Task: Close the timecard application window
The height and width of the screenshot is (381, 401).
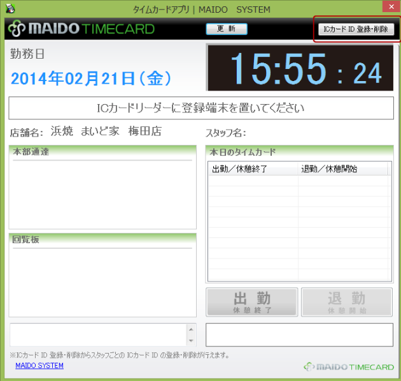Action: coord(391,7)
